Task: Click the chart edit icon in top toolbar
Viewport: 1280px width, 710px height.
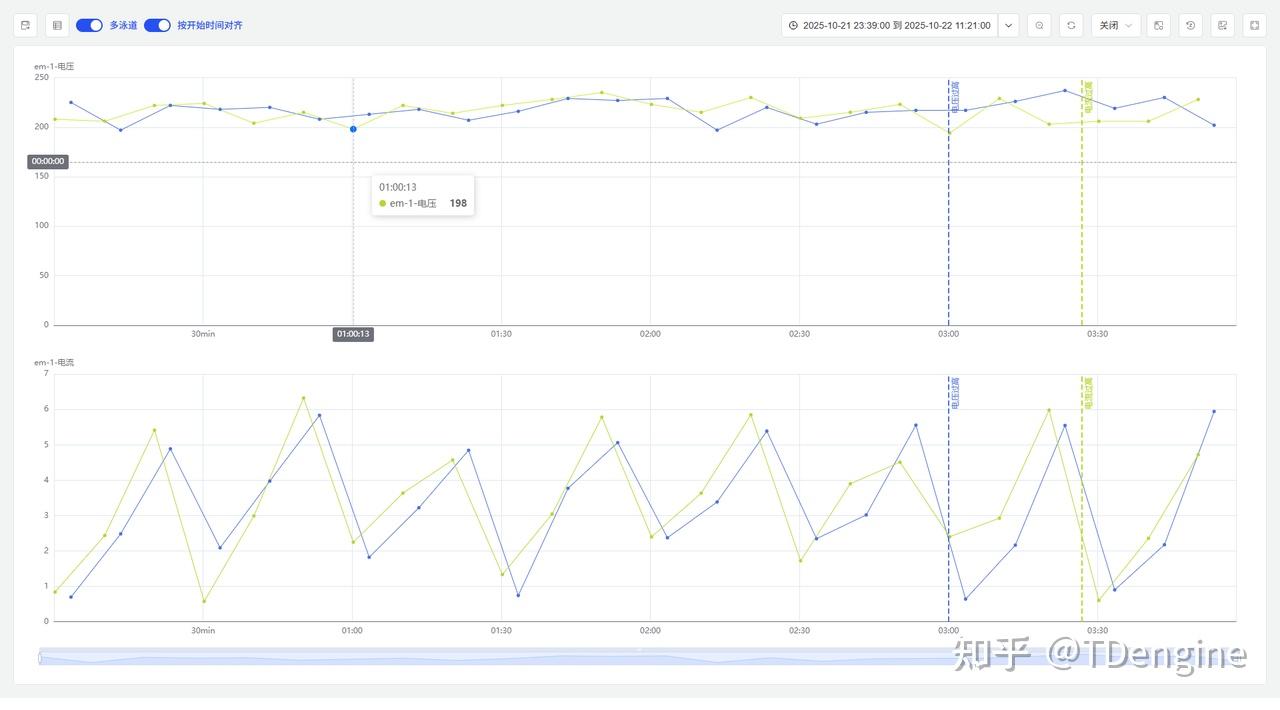Action: point(1222,25)
